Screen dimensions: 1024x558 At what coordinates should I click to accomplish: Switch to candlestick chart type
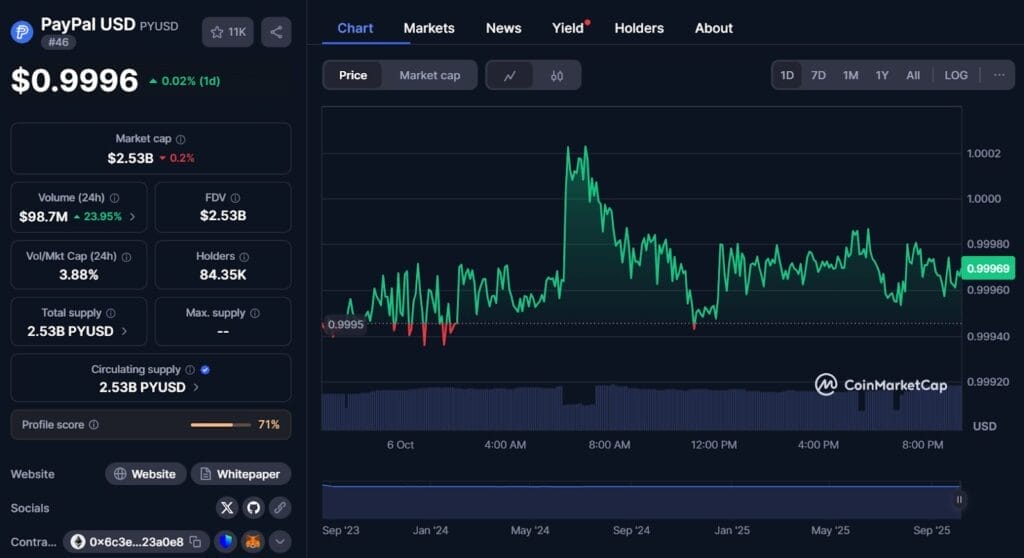point(557,75)
